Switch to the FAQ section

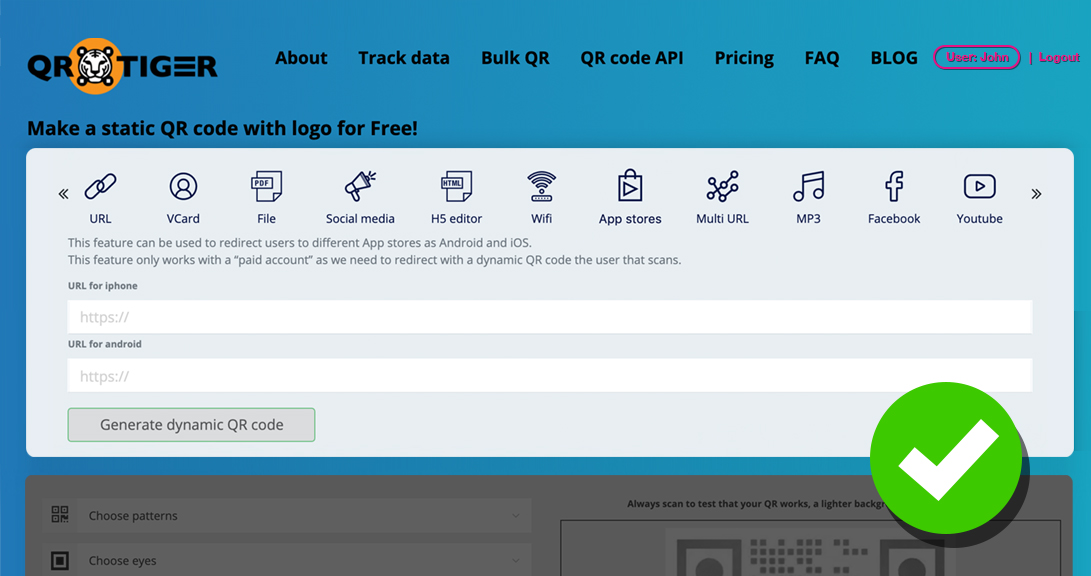tap(821, 58)
